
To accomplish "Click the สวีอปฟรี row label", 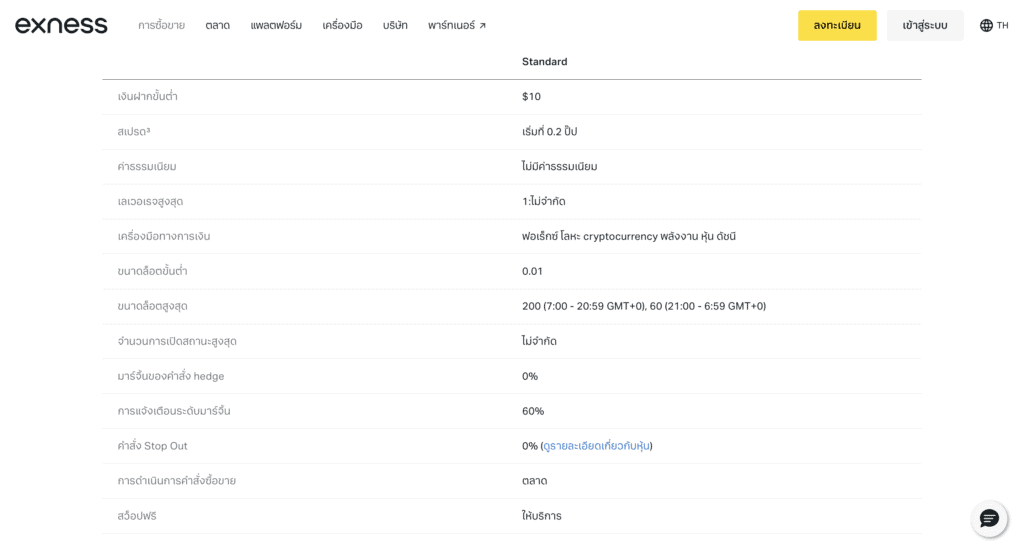I will [x=137, y=516].
